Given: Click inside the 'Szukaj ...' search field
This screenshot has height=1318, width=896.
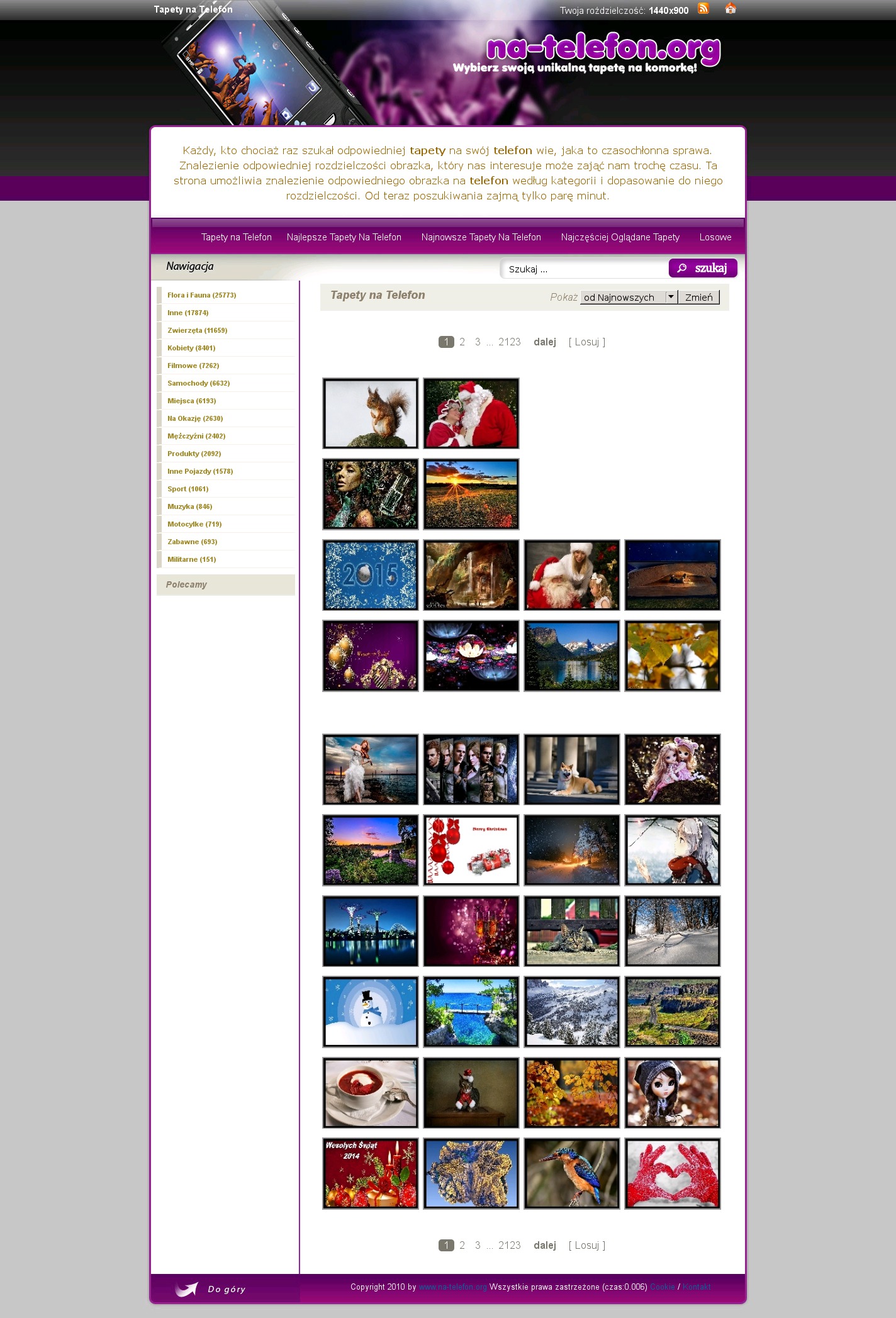Looking at the screenshot, I should (584, 269).
